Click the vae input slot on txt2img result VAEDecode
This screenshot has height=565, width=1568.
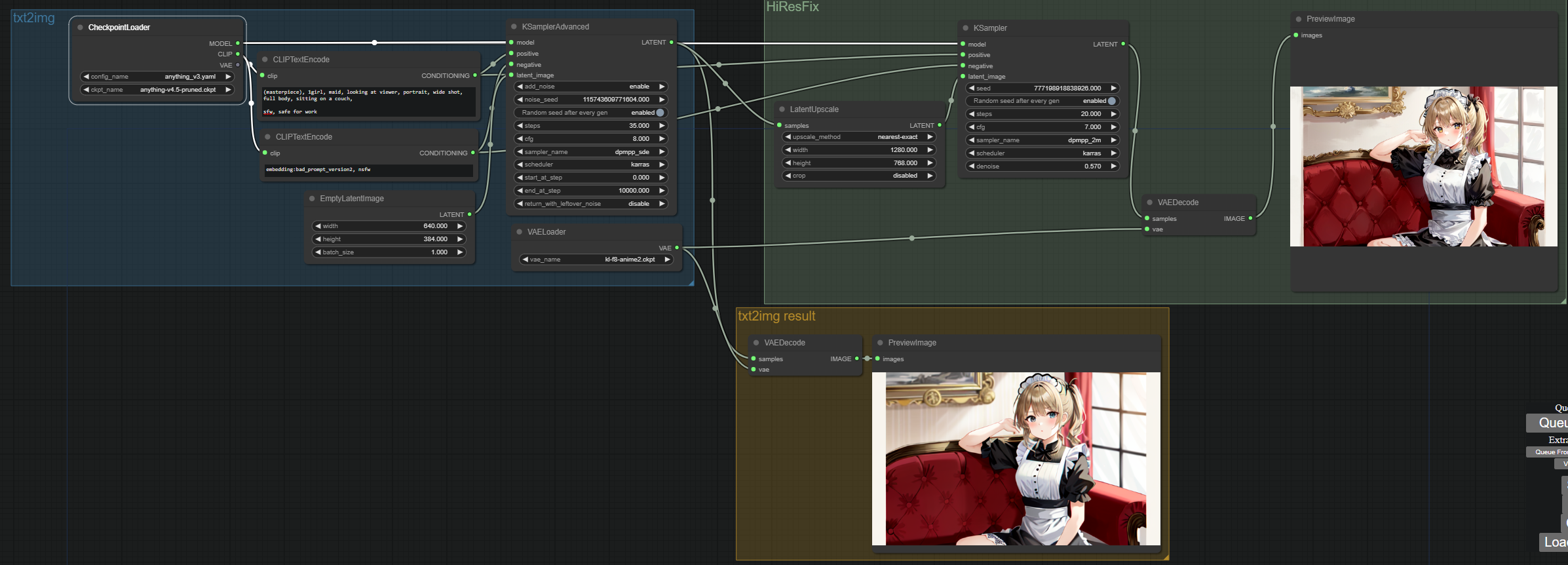754,370
